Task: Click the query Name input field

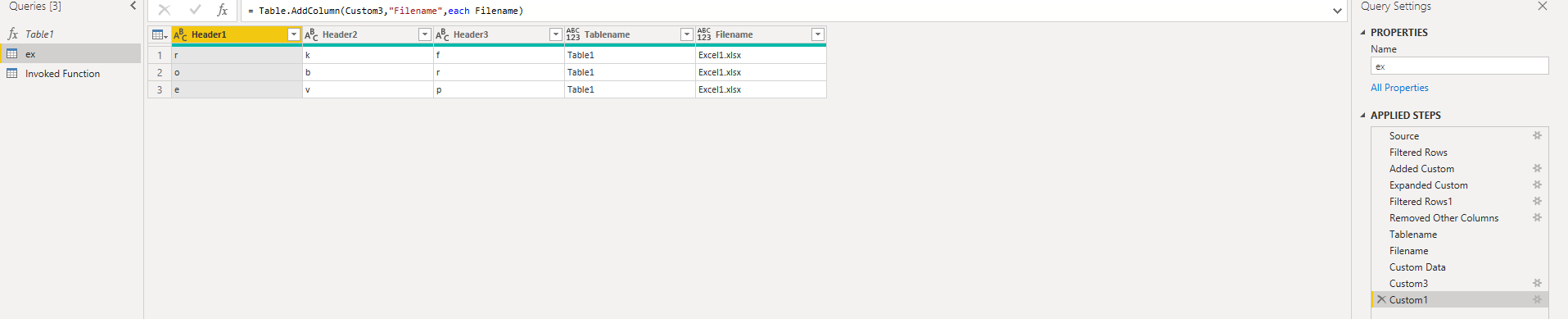Action: pyautogui.click(x=1460, y=66)
